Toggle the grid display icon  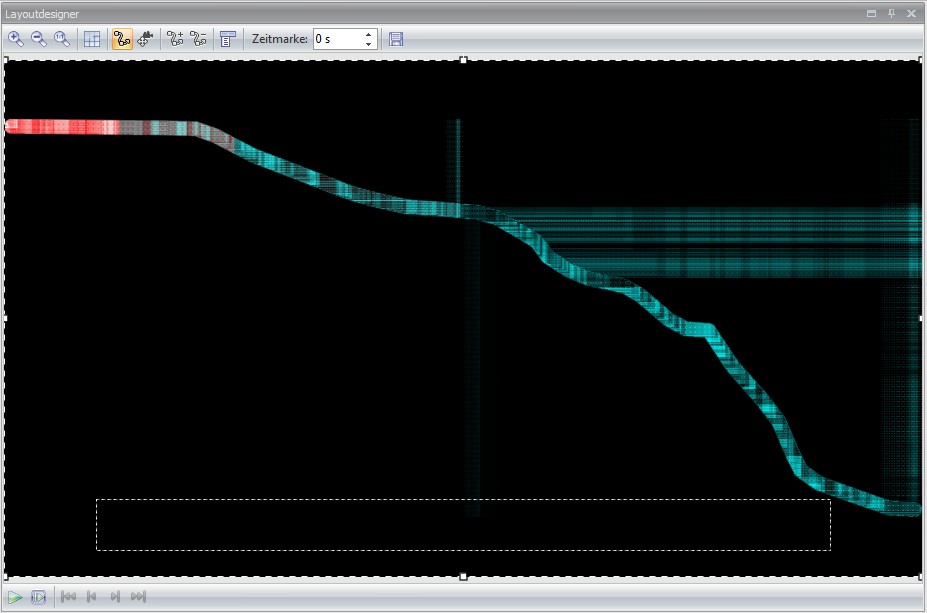point(92,39)
